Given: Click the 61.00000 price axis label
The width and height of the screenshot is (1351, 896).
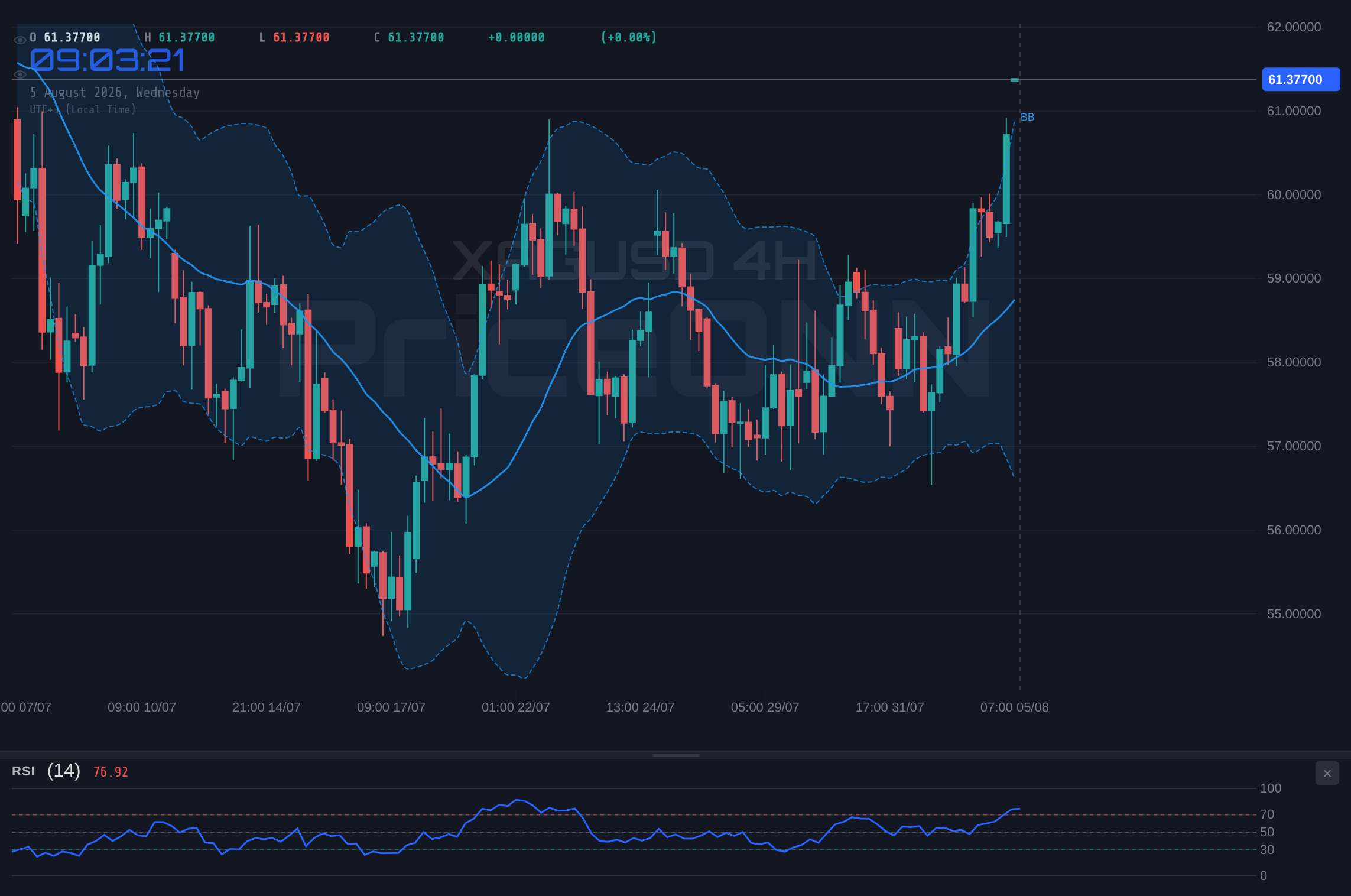Looking at the screenshot, I should 1294,111.
